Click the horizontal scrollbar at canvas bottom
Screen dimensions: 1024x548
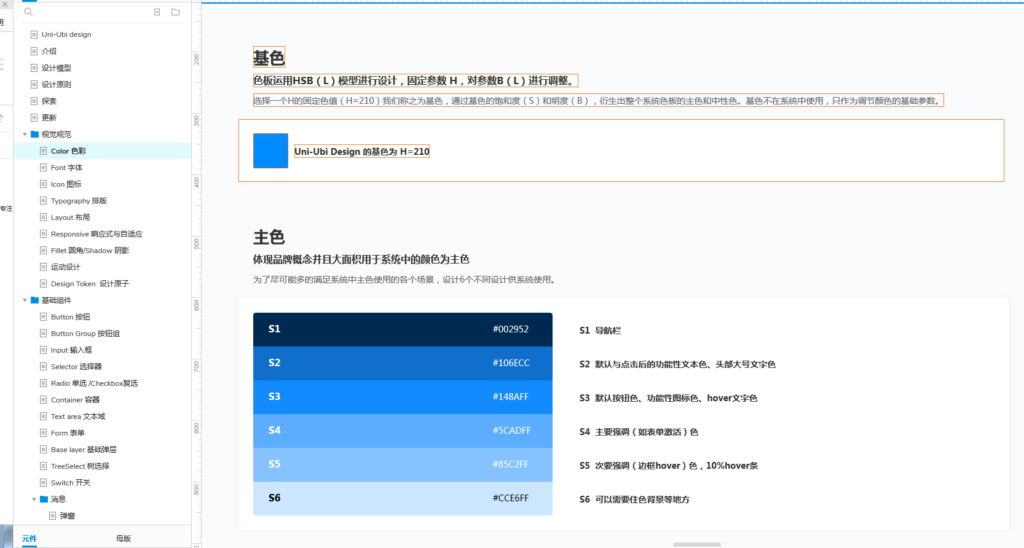(697, 544)
